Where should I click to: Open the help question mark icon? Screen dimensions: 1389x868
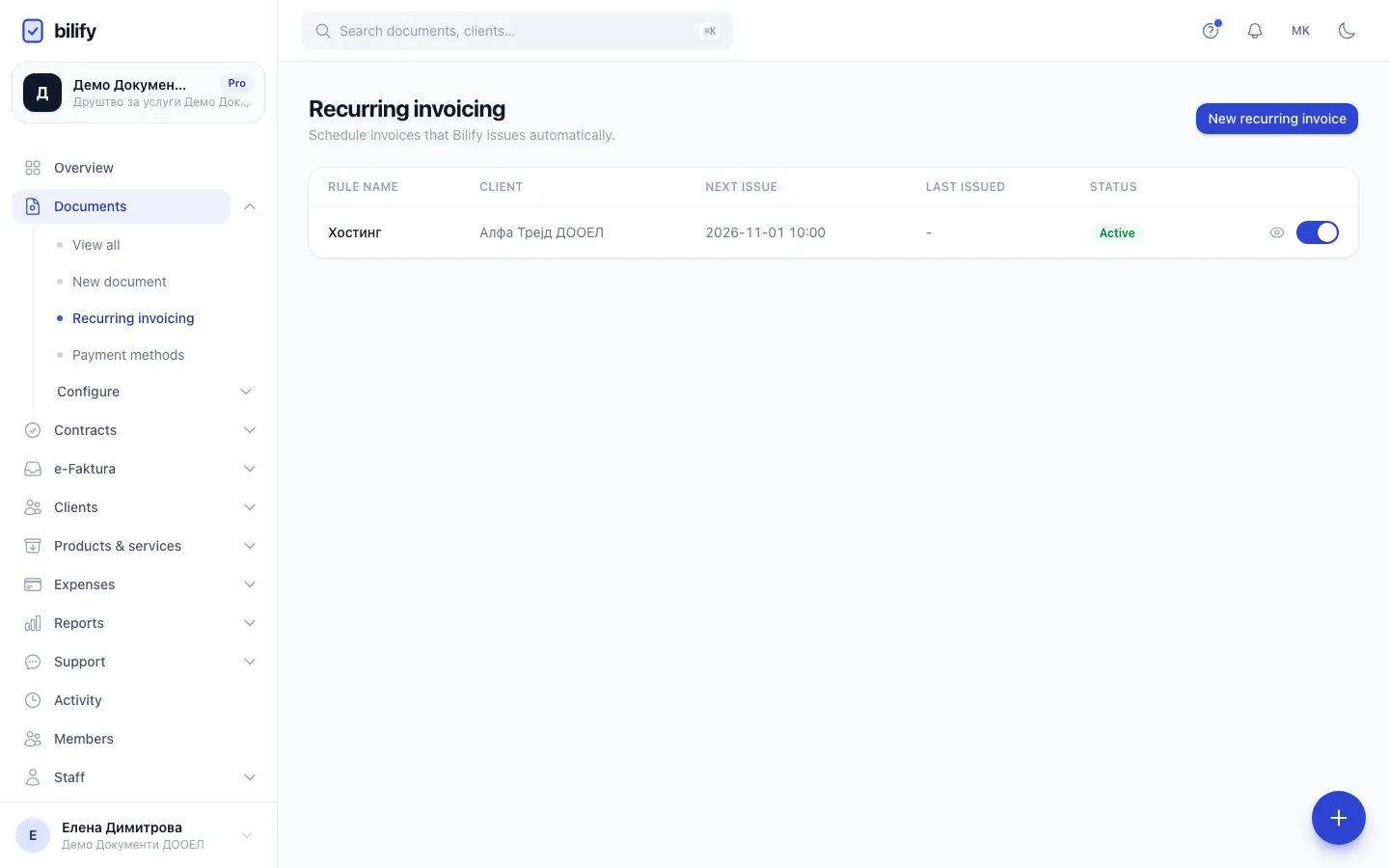1211,31
